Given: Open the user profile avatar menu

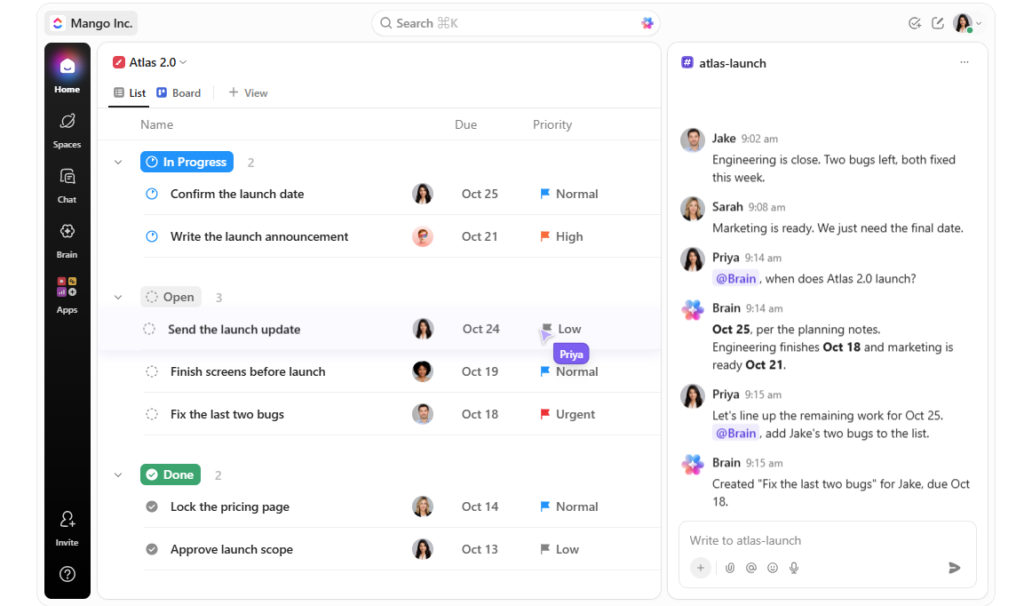Looking at the screenshot, I should pos(967,24).
